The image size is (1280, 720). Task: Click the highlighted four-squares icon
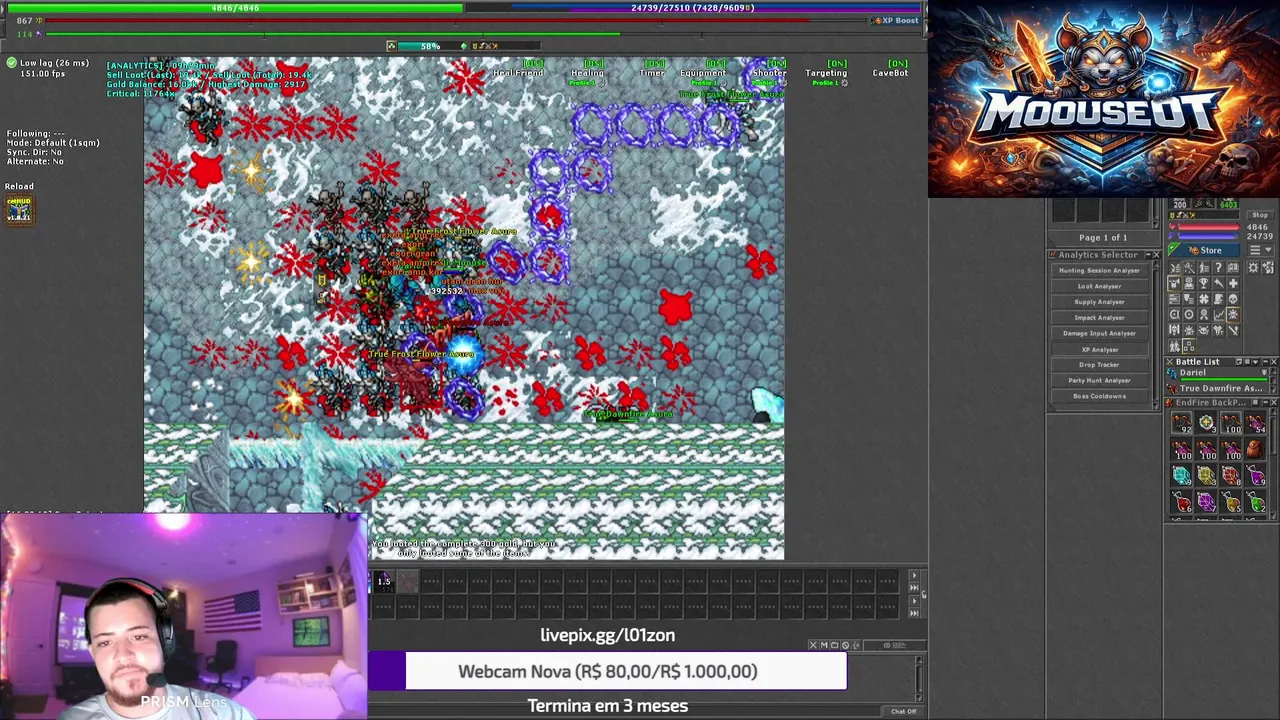point(1189,346)
